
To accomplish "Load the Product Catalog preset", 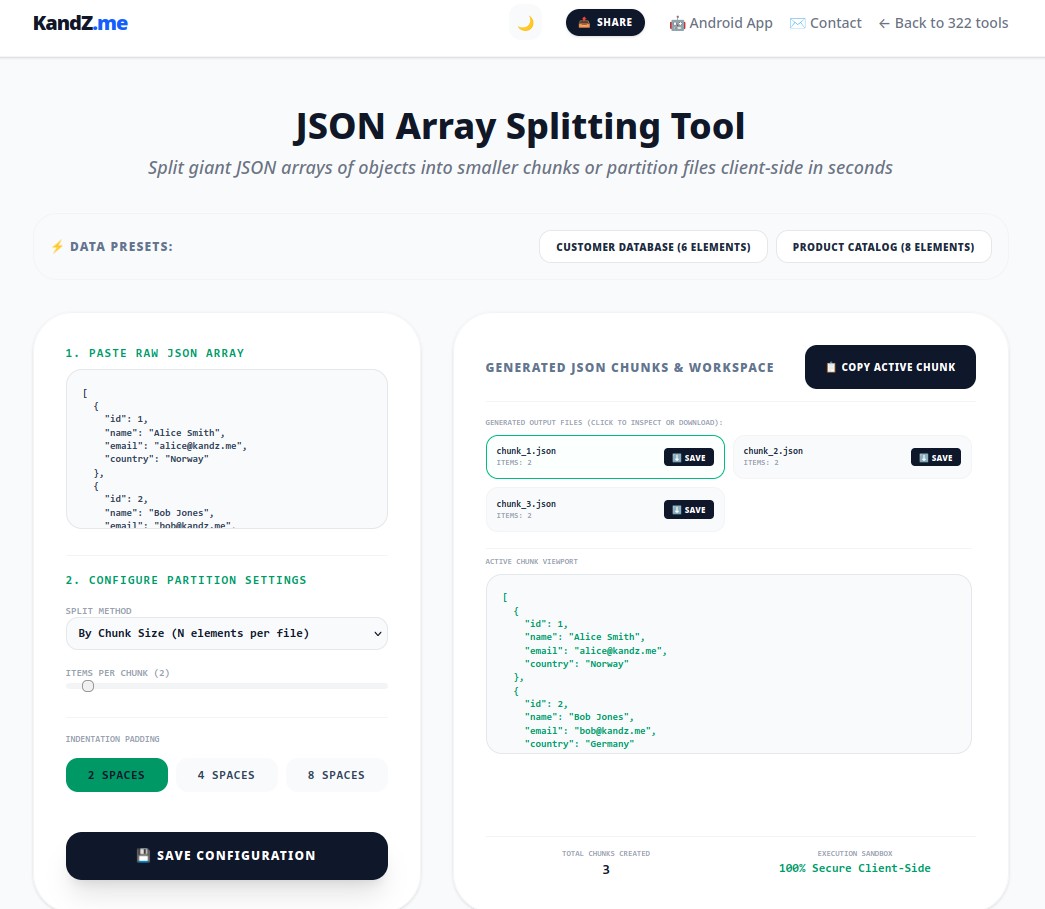I will tap(884, 247).
